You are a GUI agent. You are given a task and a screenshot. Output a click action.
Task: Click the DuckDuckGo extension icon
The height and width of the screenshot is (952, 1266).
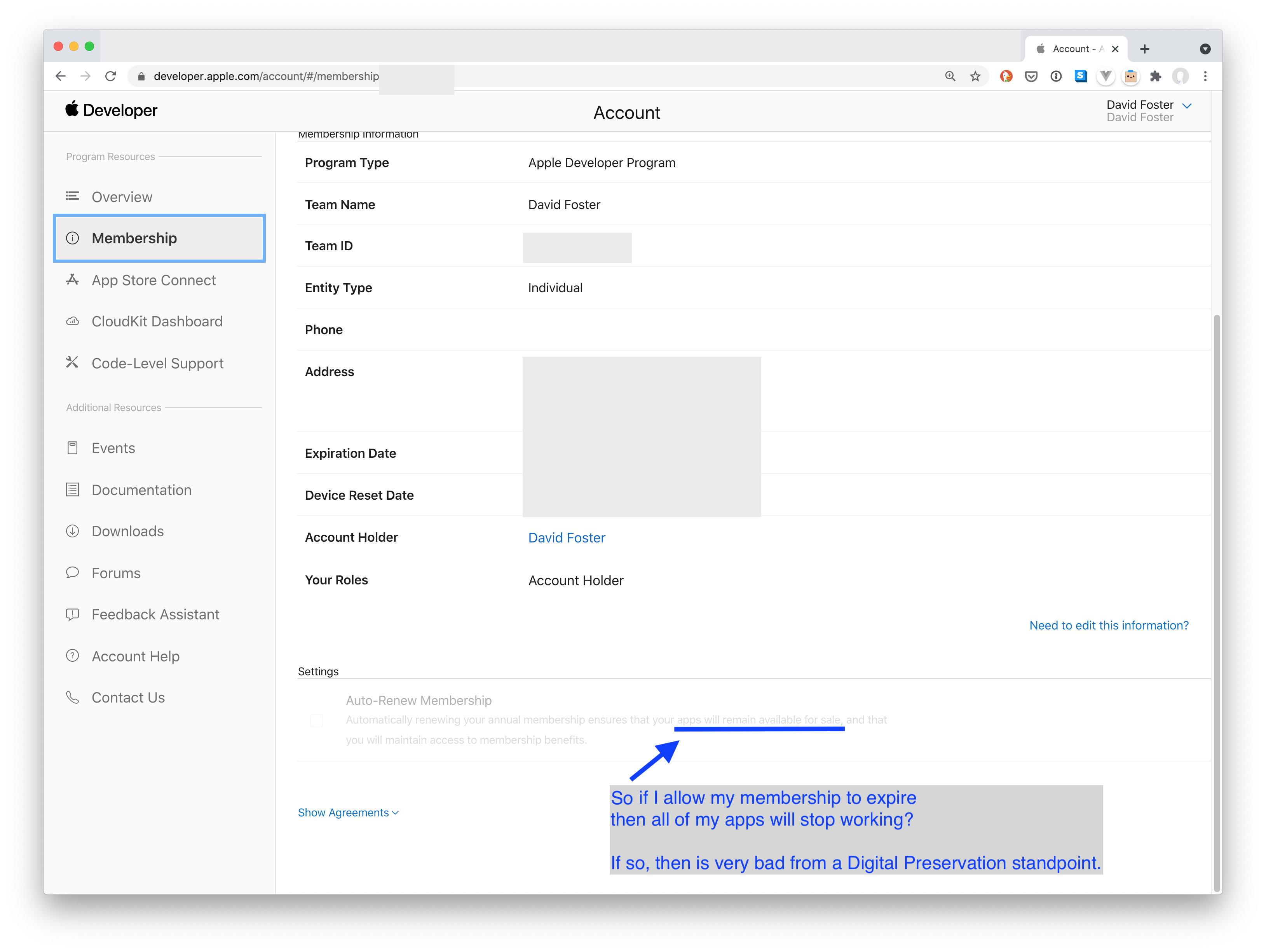click(1006, 76)
